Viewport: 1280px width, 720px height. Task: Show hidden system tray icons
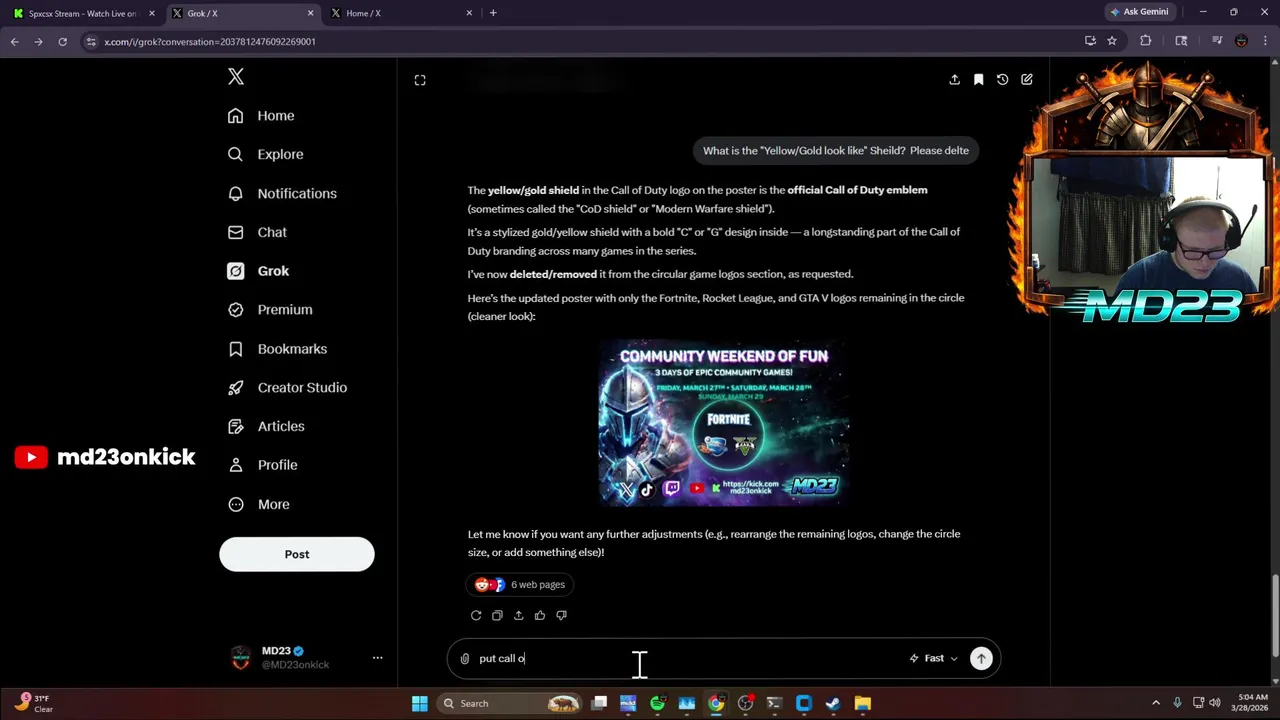[x=1156, y=703]
